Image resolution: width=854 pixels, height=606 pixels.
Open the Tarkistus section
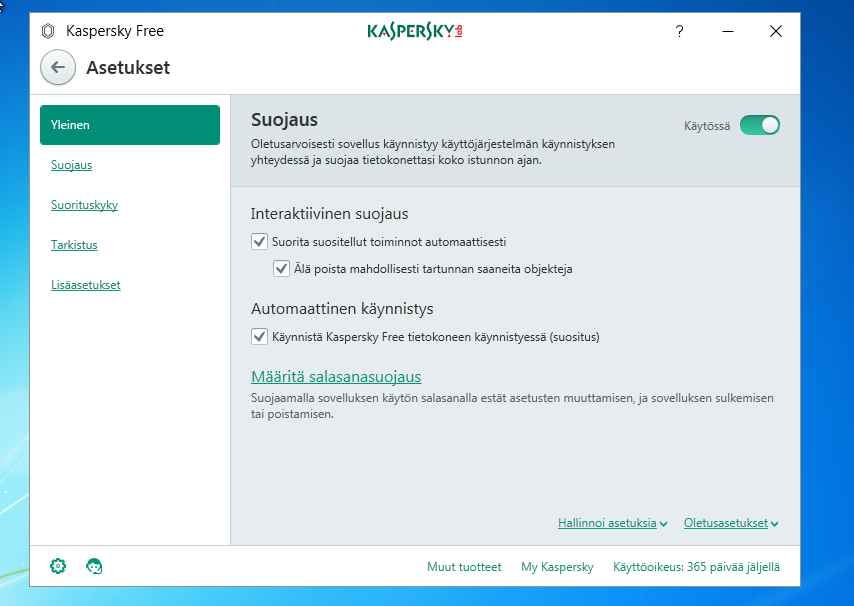[74, 245]
